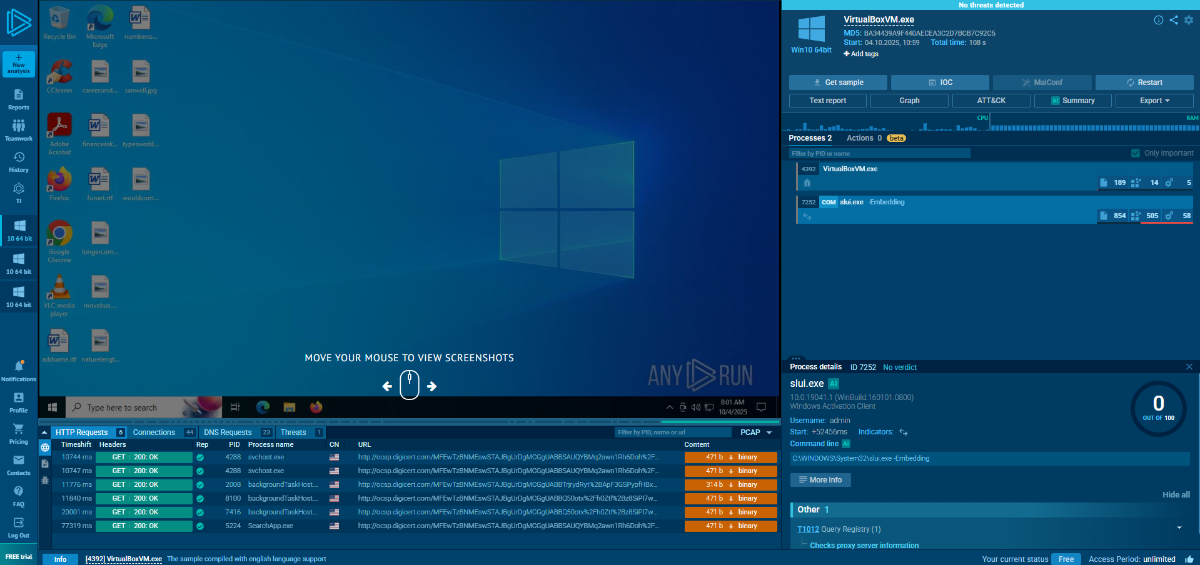This screenshot has width=1200, height=565.
Task: Close the Process details panel
Action: click(1189, 367)
